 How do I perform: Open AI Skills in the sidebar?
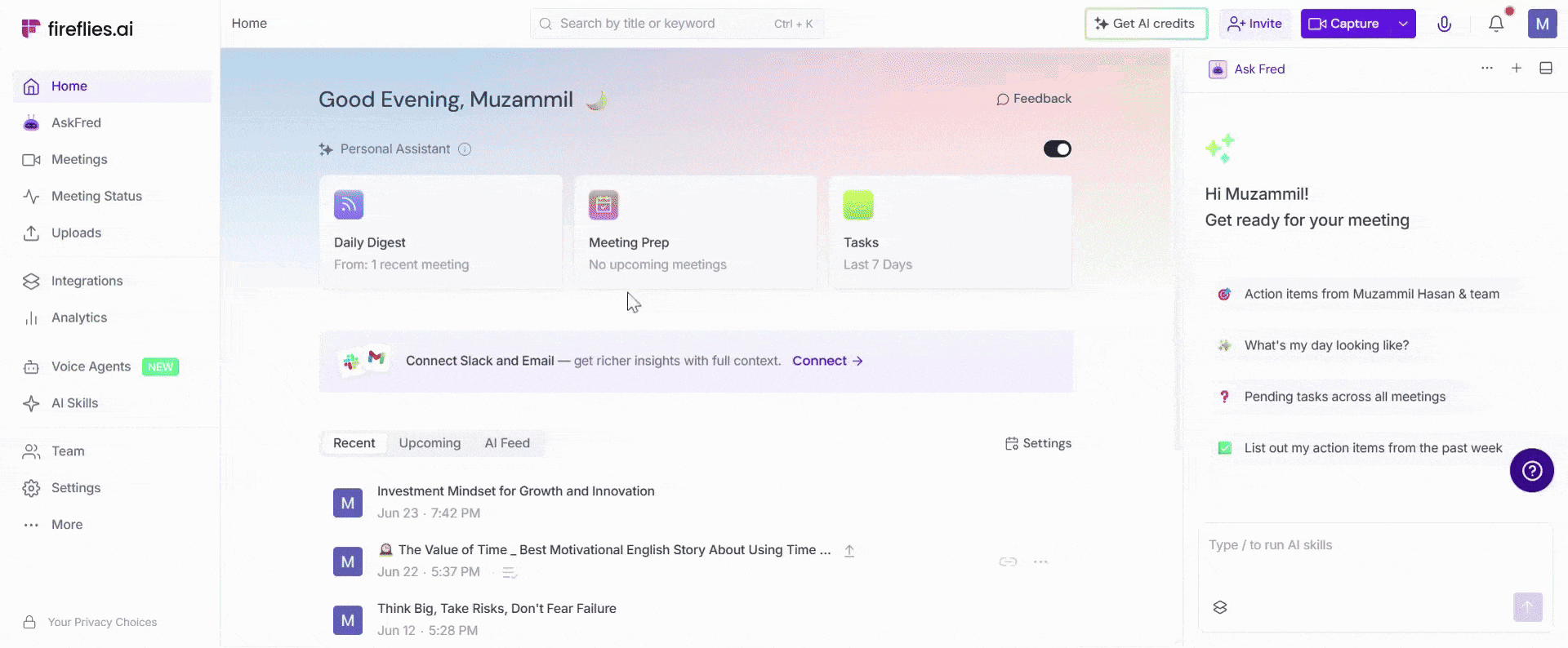pyautogui.click(x=112, y=404)
